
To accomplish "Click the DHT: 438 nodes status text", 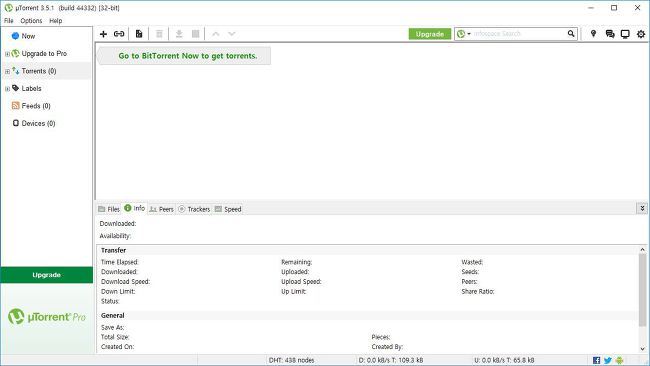I will point(291,360).
